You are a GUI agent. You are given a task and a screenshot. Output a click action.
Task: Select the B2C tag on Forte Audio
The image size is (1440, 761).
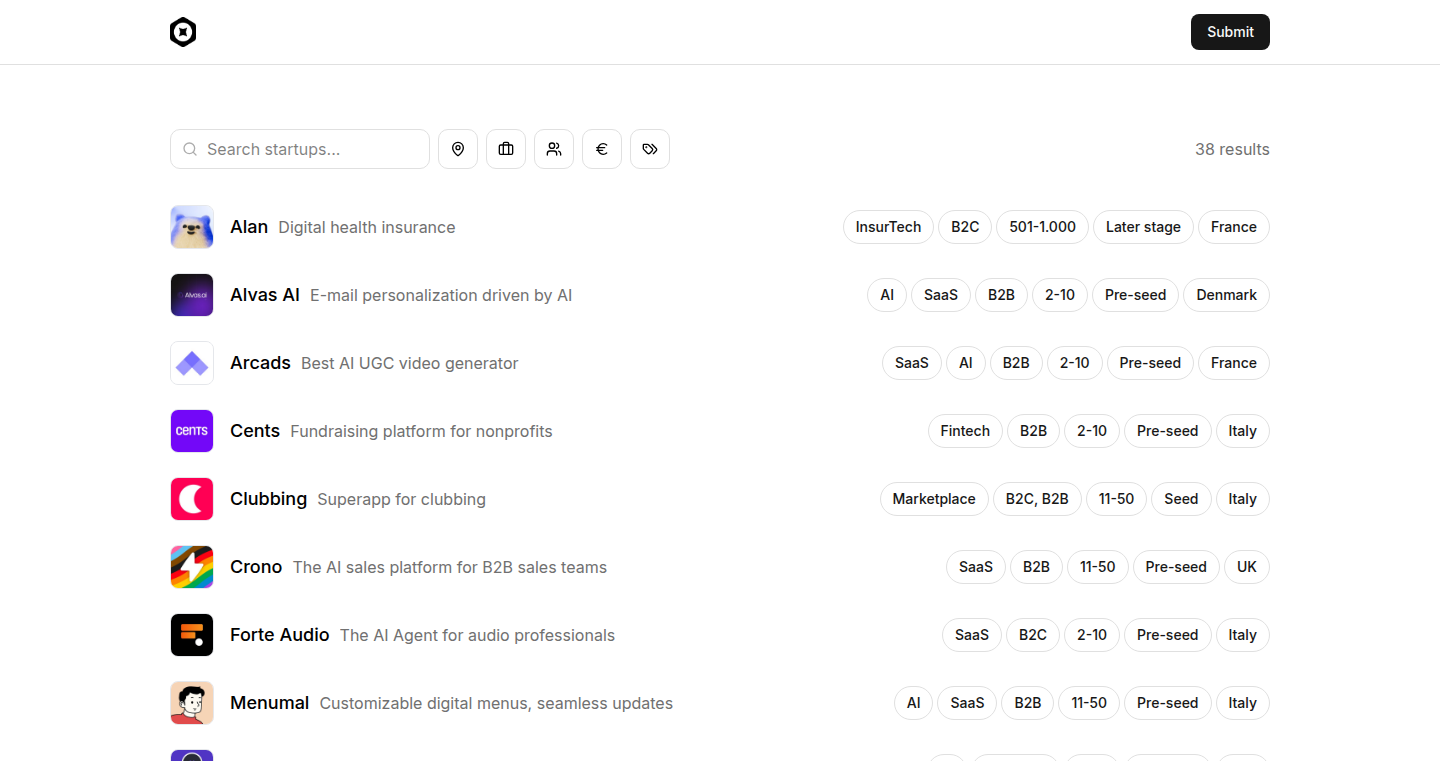(1033, 635)
